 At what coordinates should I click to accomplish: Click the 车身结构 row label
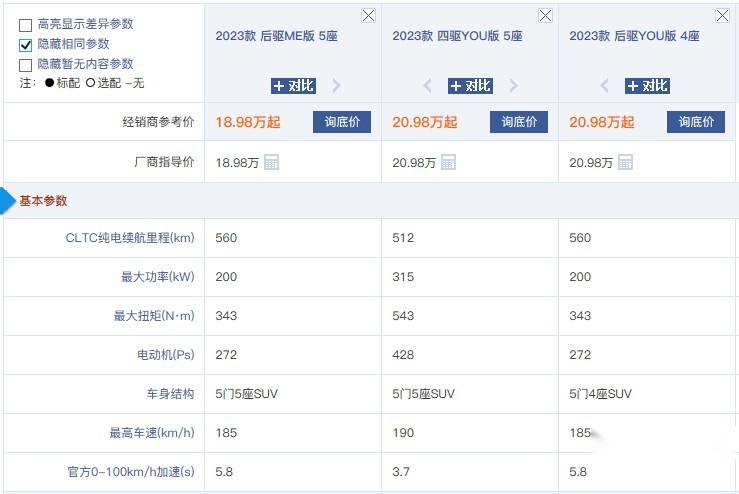170,394
